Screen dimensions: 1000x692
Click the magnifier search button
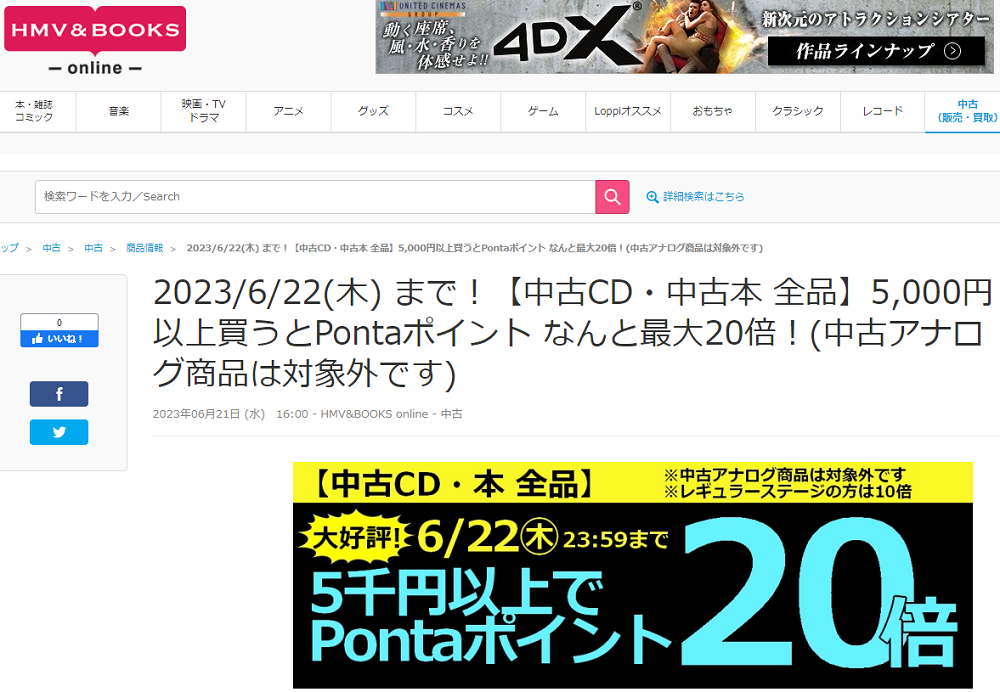coord(612,196)
